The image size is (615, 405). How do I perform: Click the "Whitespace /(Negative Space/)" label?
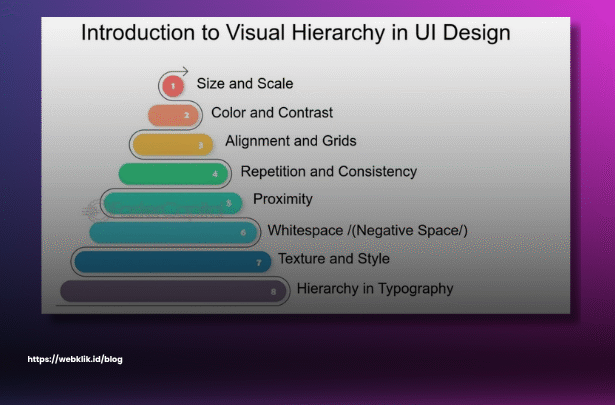pyautogui.click(x=368, y=231)
